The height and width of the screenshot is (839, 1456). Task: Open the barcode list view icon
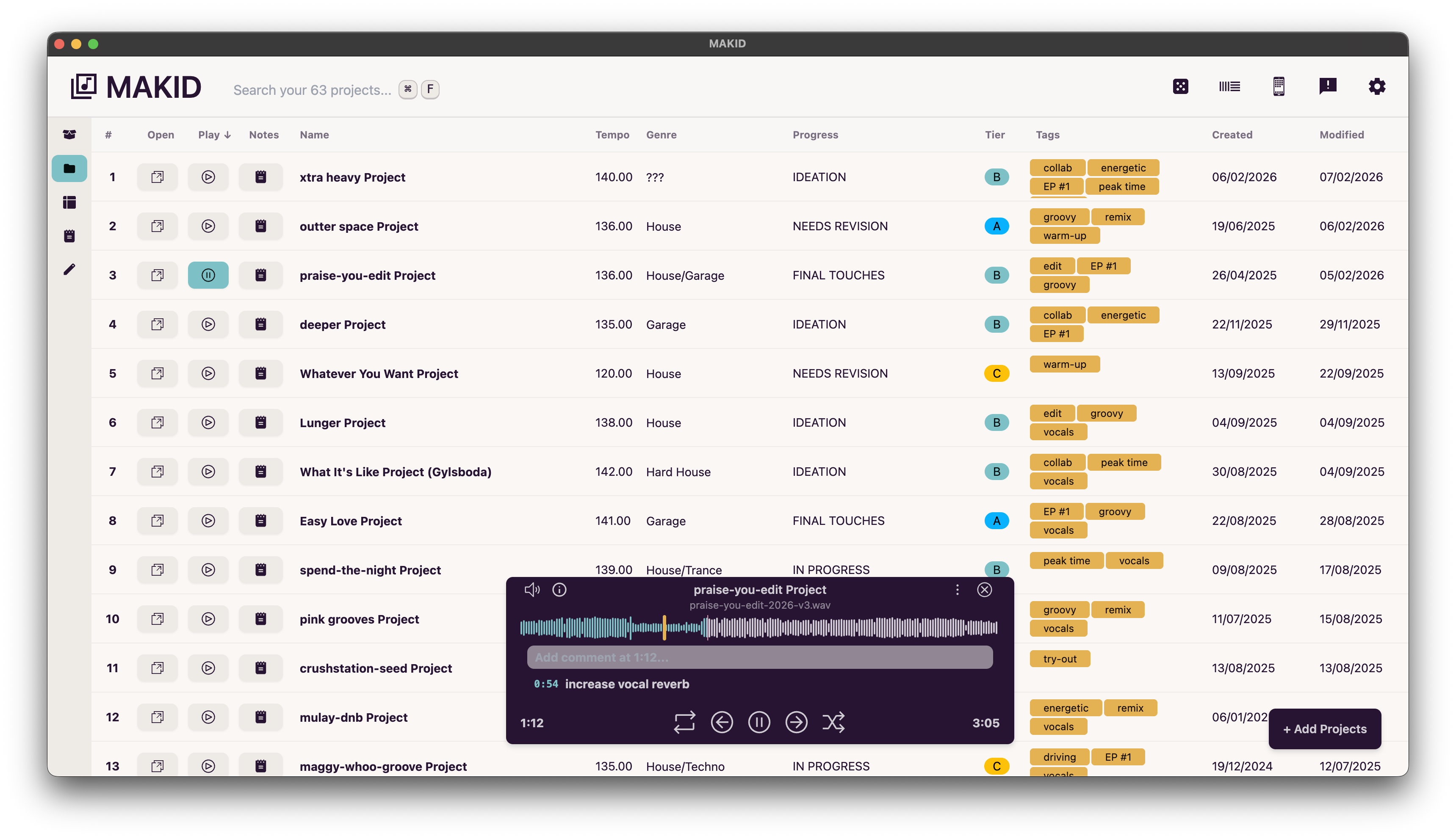(1229, 86)
